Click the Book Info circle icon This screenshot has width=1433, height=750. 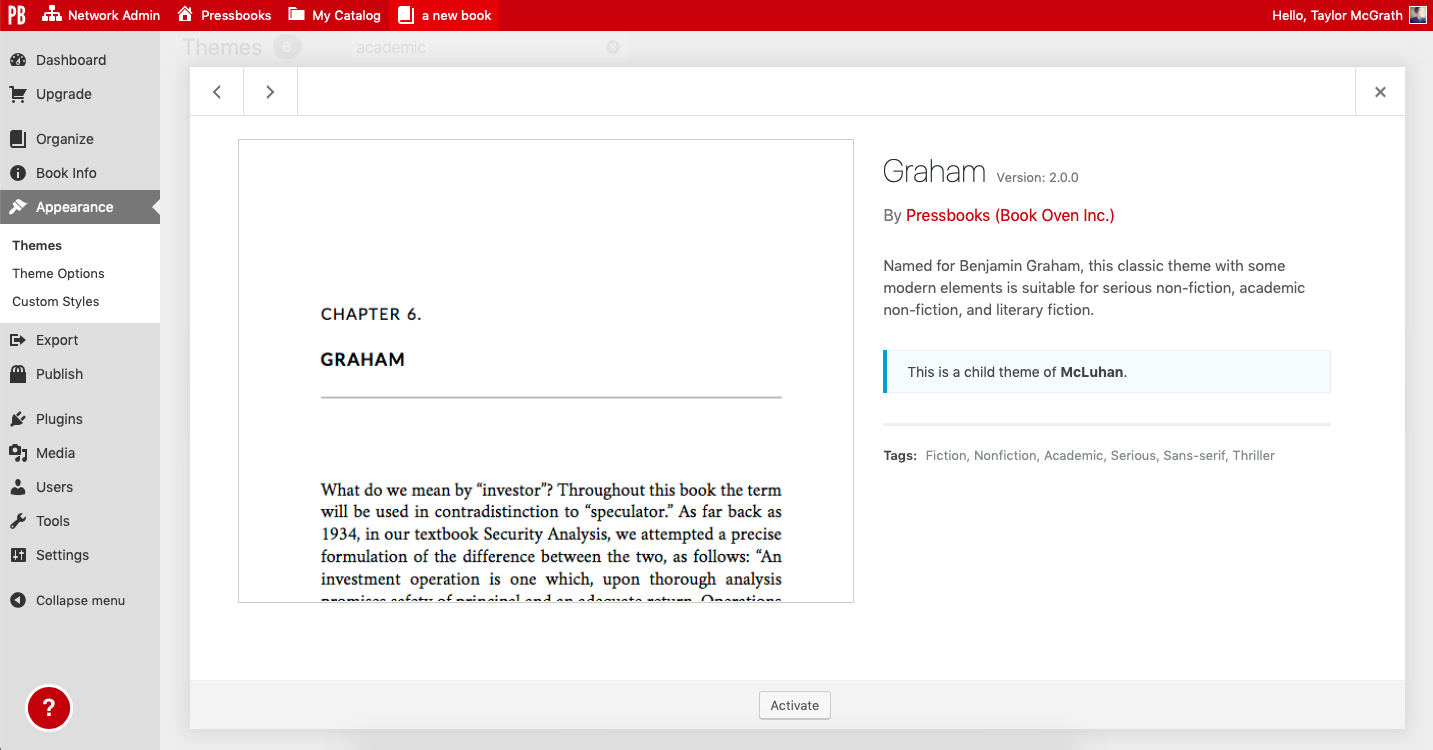click(18, 173)
